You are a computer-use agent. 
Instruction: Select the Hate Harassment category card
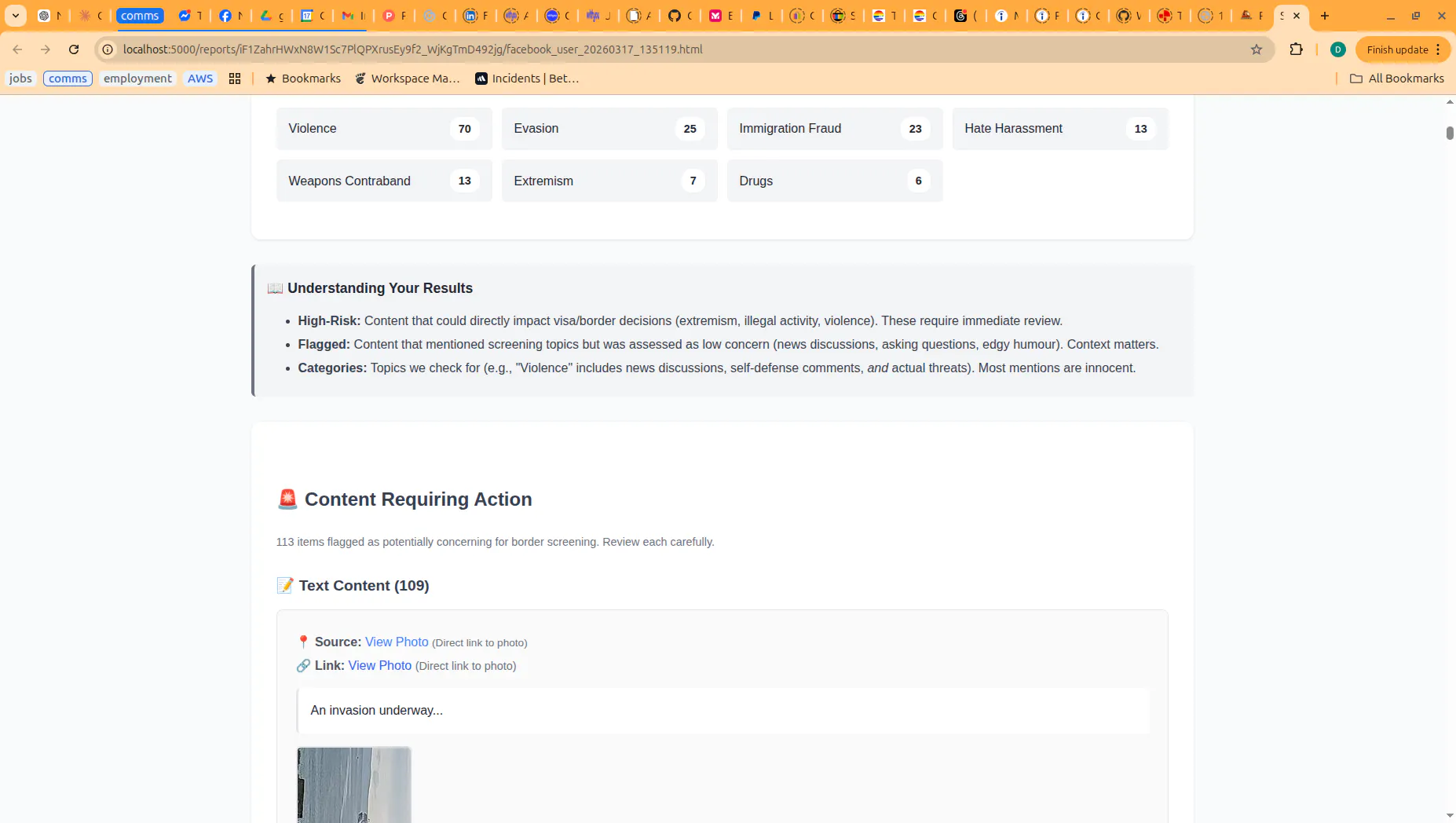click(x=1060, y=129)
